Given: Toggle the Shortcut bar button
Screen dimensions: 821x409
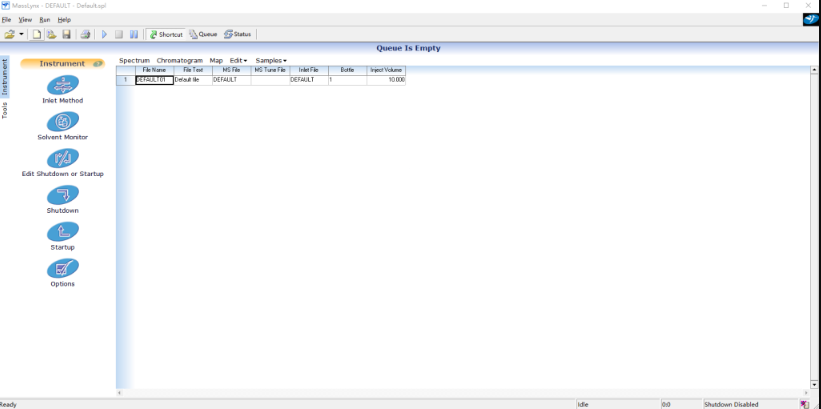Looking at the screenshot, I should (166, 34).
